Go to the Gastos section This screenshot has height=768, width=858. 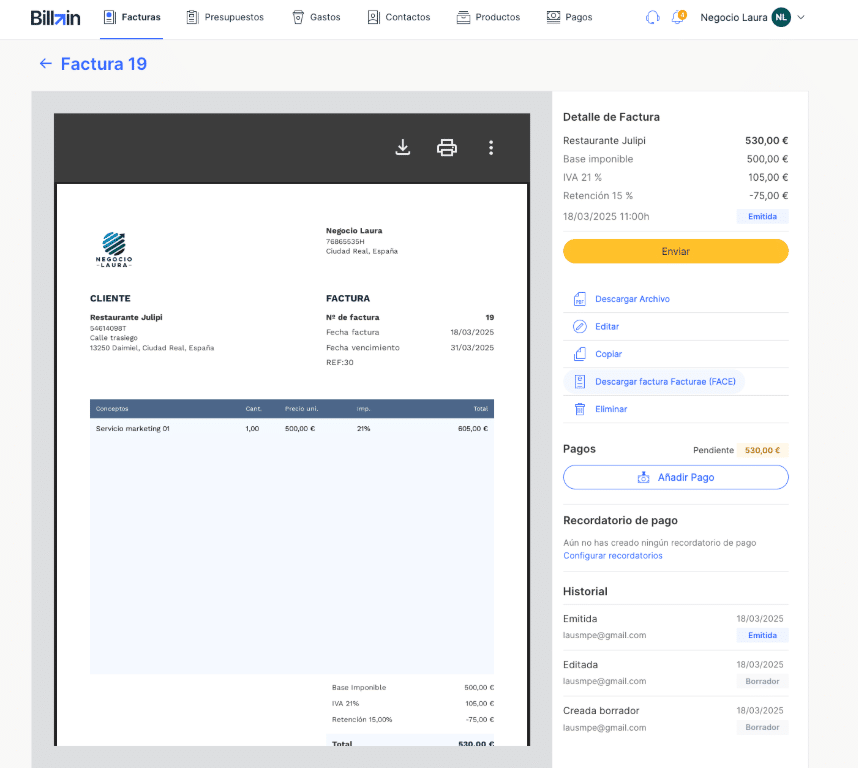click(x=316, y=17)
